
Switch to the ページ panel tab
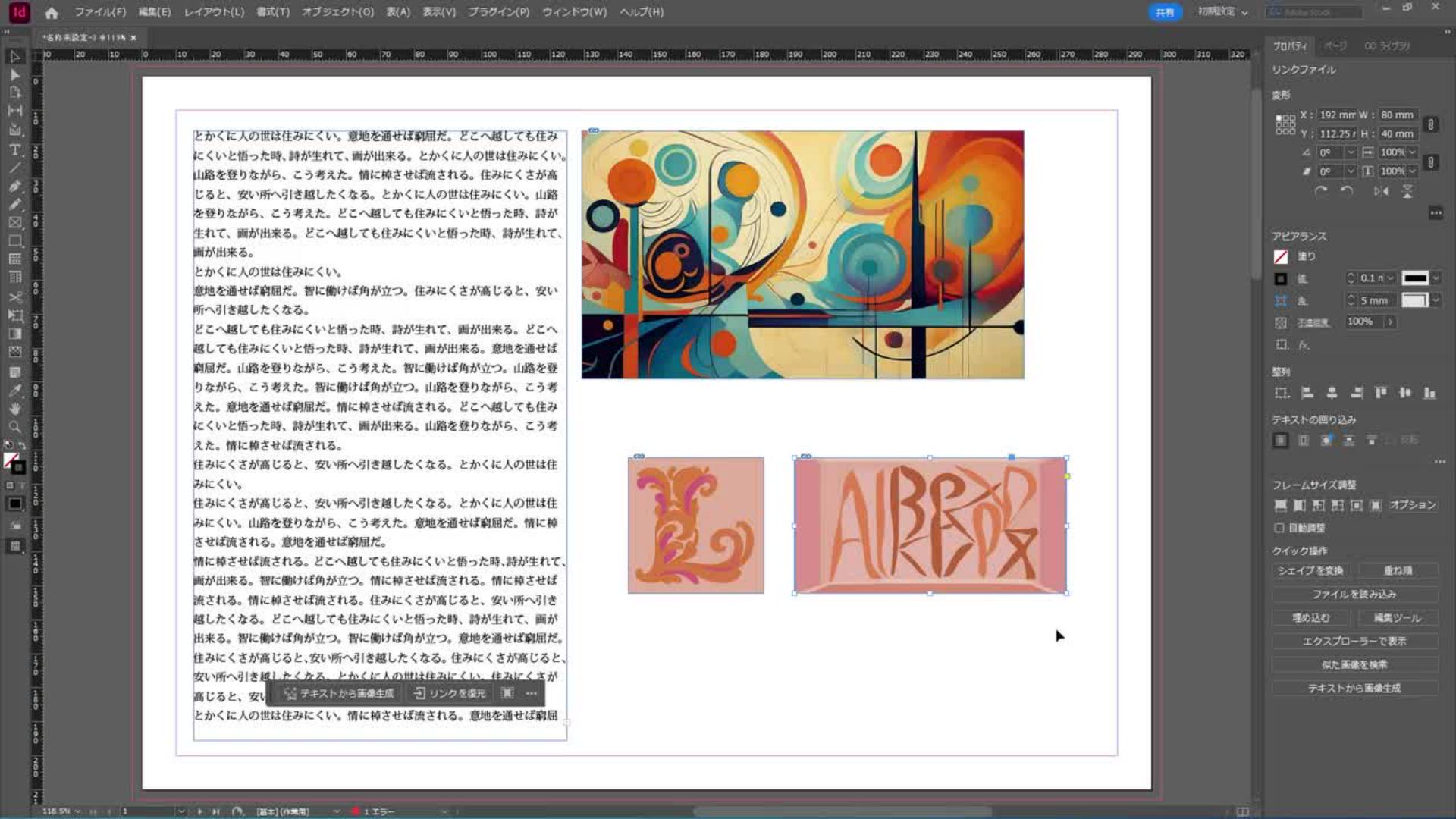pos(1335,46)
